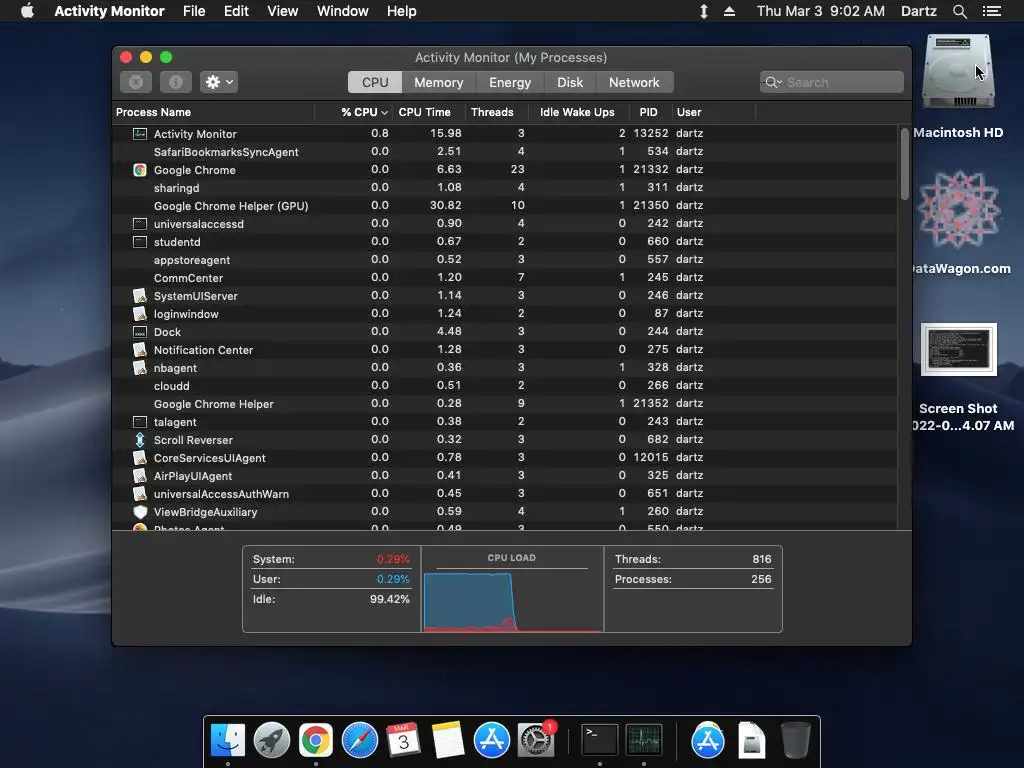Sort by Idle Wake Ups column header
This screenshot has height=768, width=1024.
click(x=577, y=112)
